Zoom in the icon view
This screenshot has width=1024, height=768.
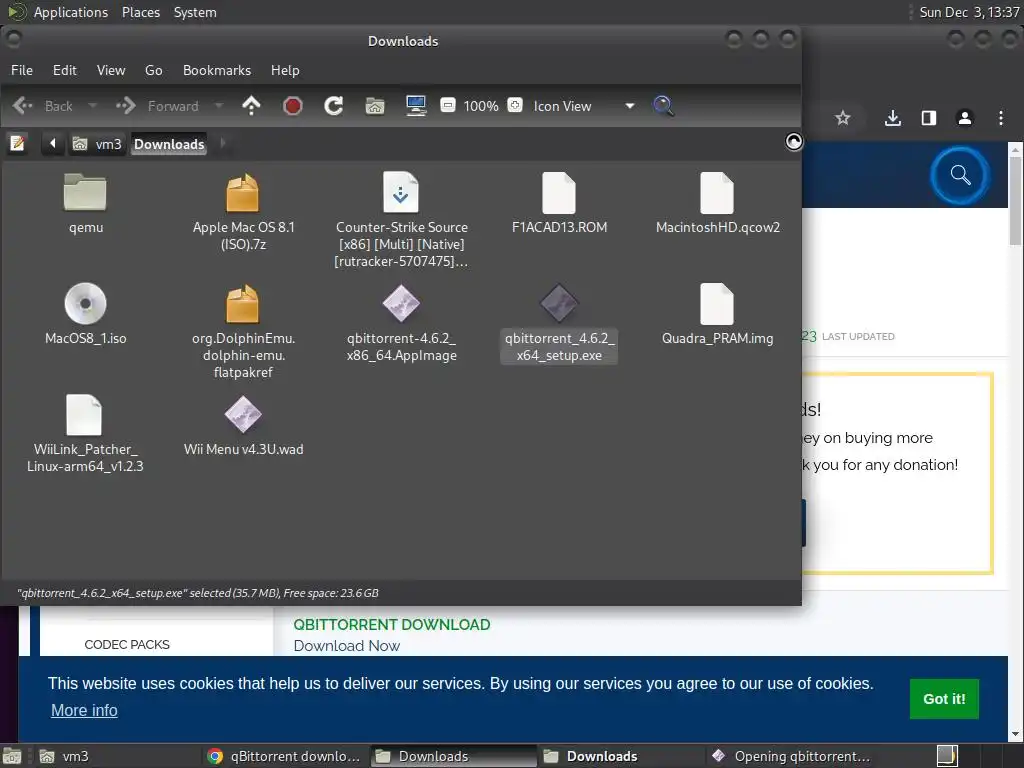click(x=515, y=105)
